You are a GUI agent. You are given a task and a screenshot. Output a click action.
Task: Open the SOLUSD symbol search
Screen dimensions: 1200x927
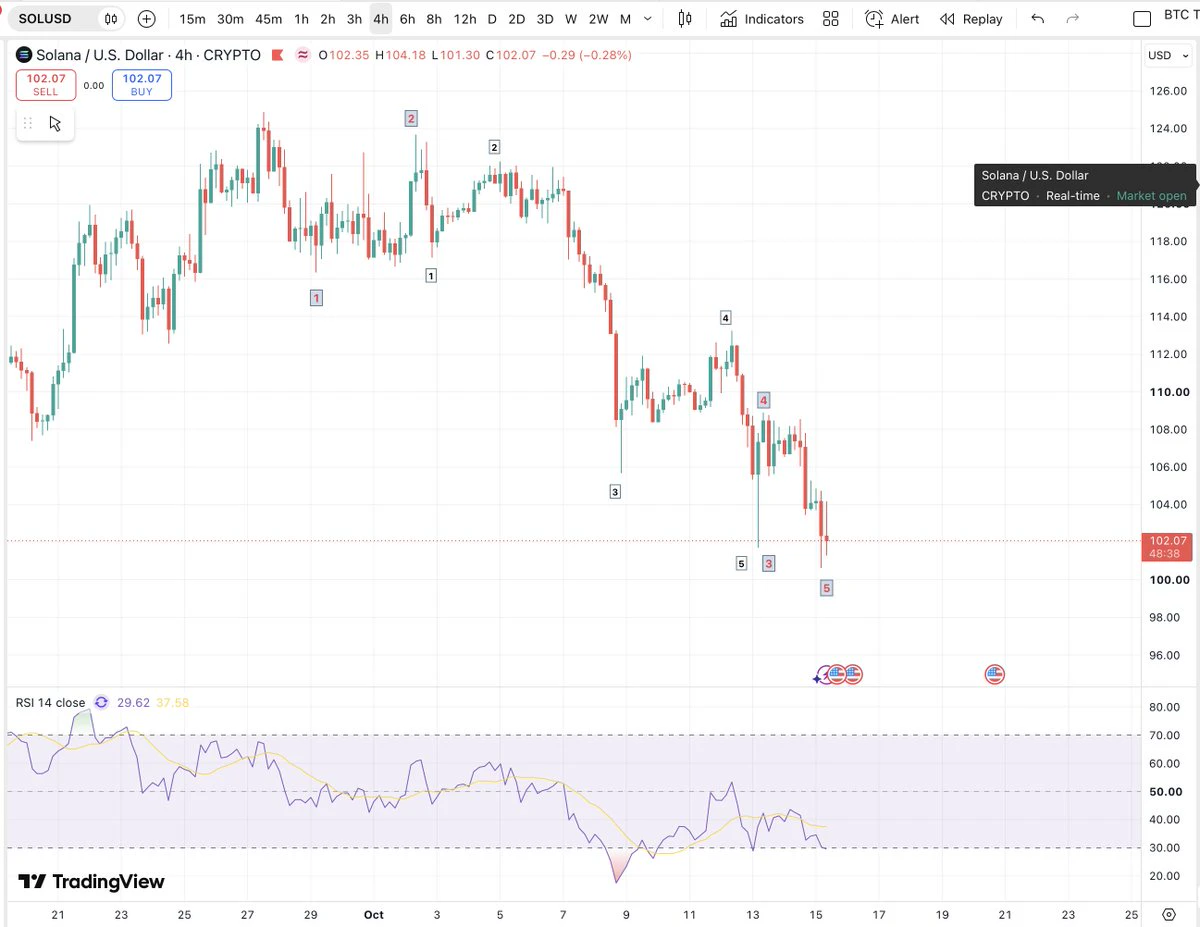(x=45, y=18)
